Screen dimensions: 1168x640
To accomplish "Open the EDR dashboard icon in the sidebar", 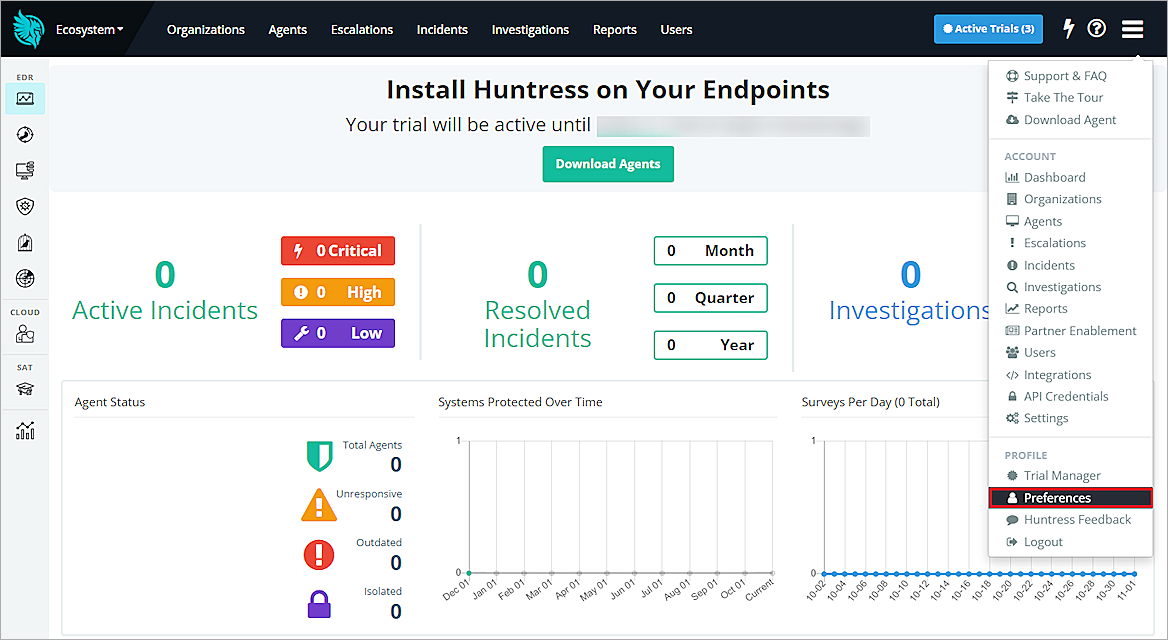I will pos(26,98).
